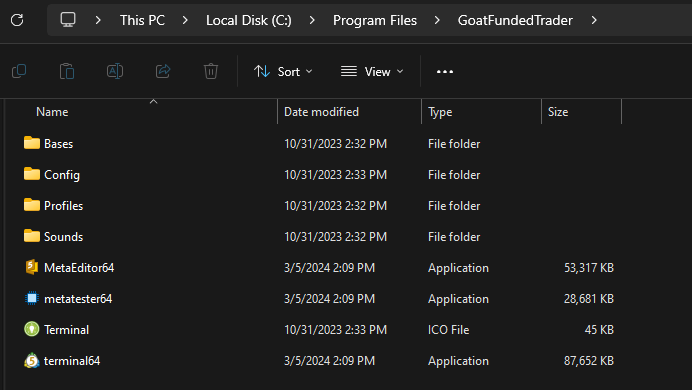This screenshot has width=692, height=390.
Task: Click the Delete trash can icon
Action: (x=211, y=71)
